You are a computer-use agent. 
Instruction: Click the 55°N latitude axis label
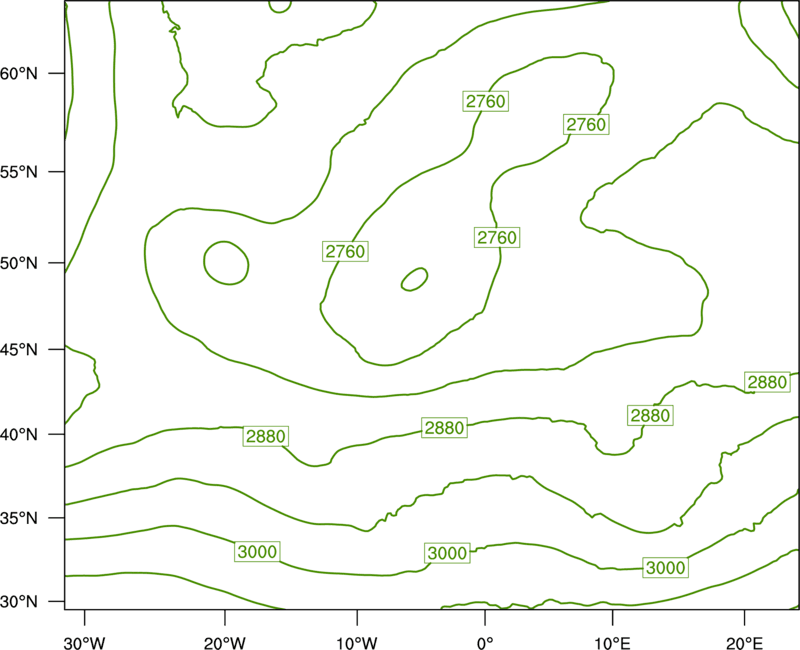(19, 172)
